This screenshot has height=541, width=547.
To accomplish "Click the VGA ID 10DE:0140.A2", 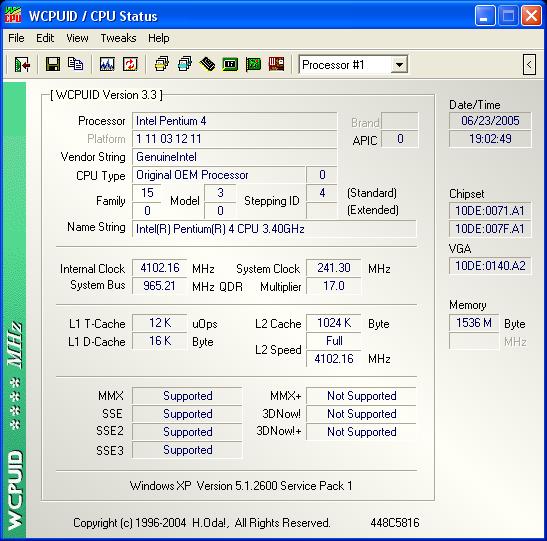I will (490, 266).
